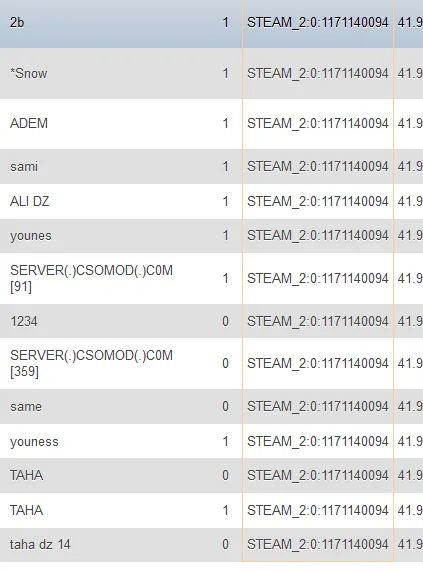This screenshot has height=573, width=423.
Task: Click the 0 value in 1234 row
Action: pos(225,322)
